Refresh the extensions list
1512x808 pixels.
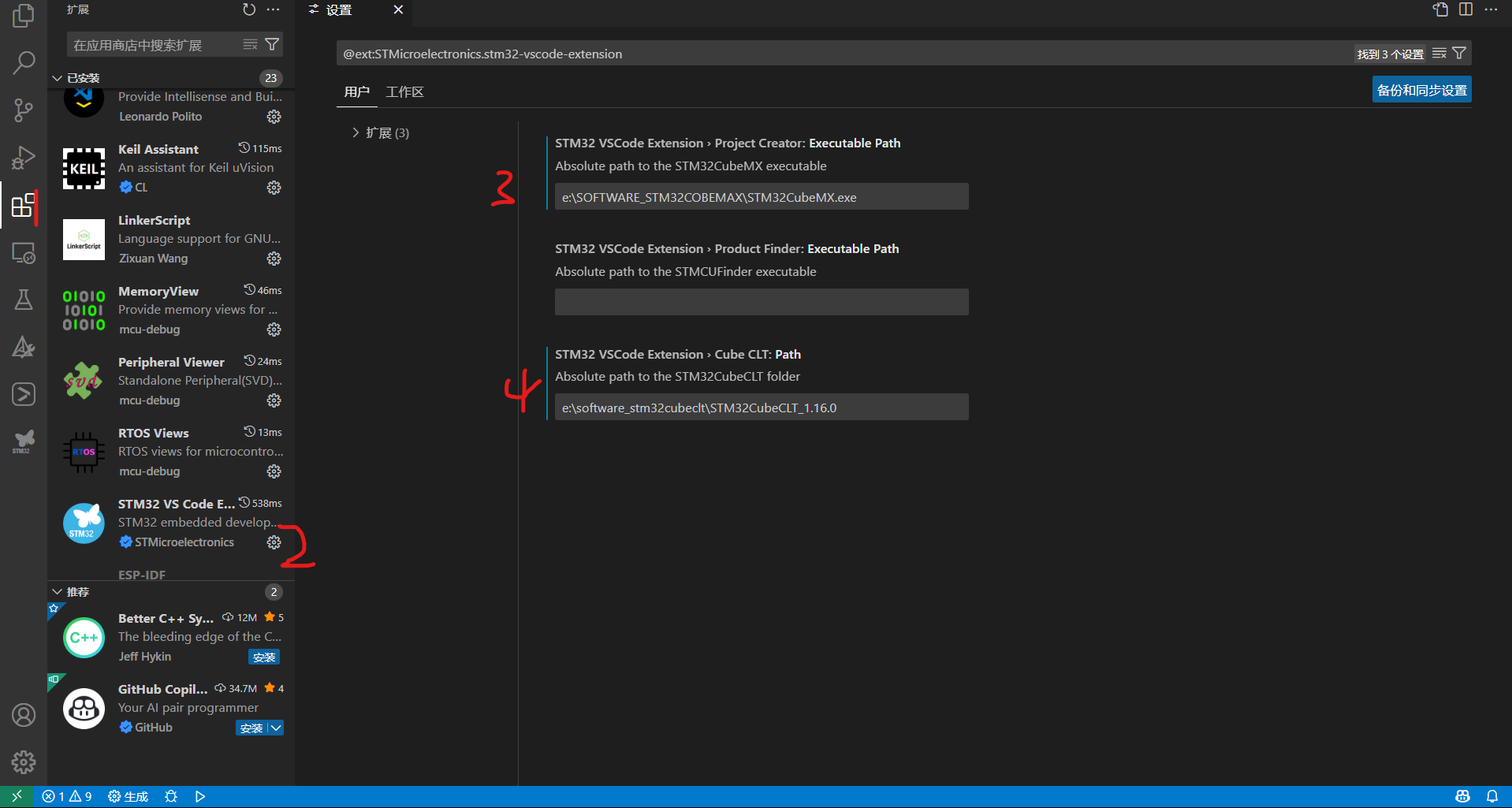tap(248, 9)
